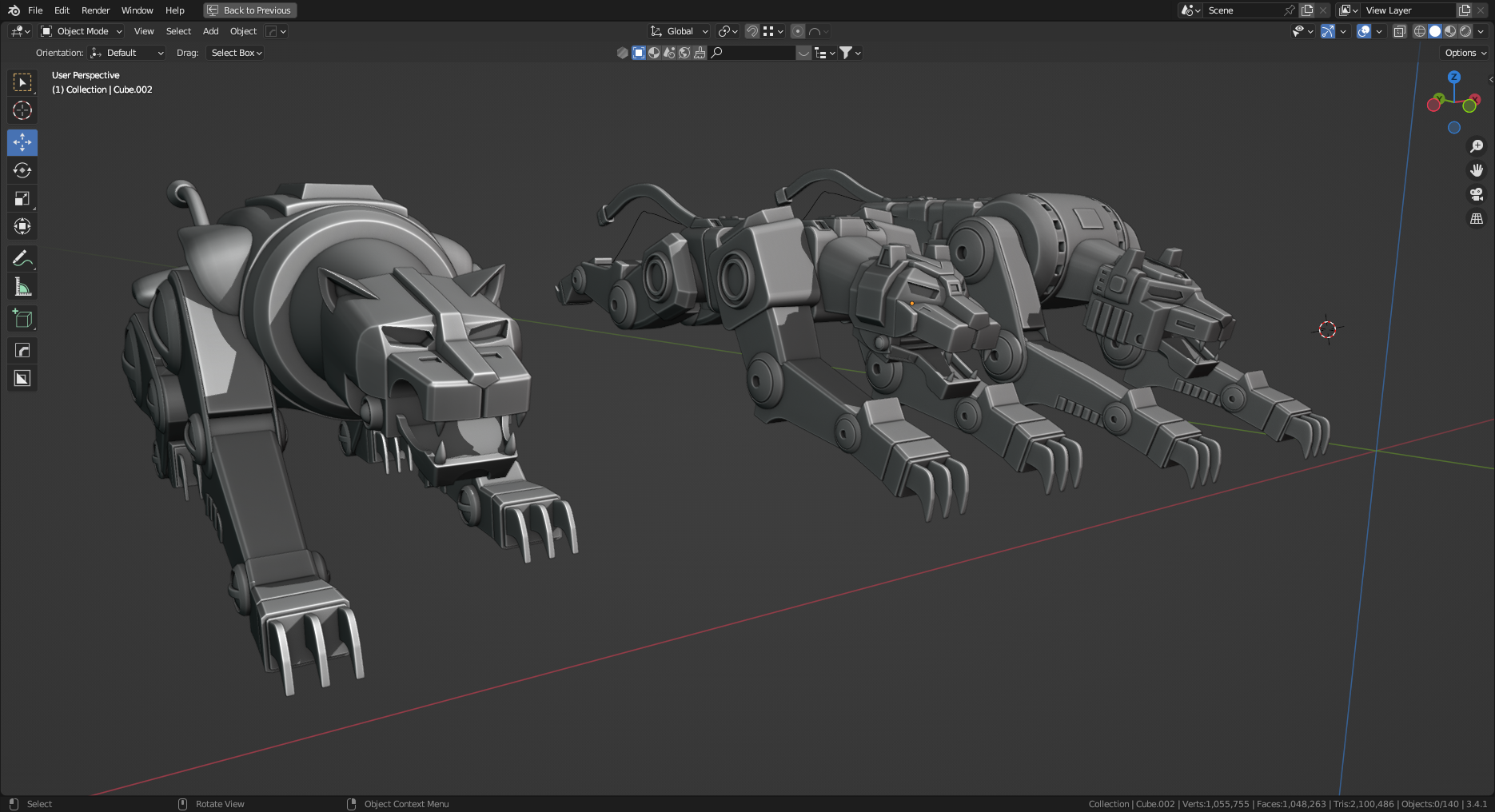Open the gizmo settings dropdown arrow
This screenshot has width=1495, height=812.
pos(1343,31)
